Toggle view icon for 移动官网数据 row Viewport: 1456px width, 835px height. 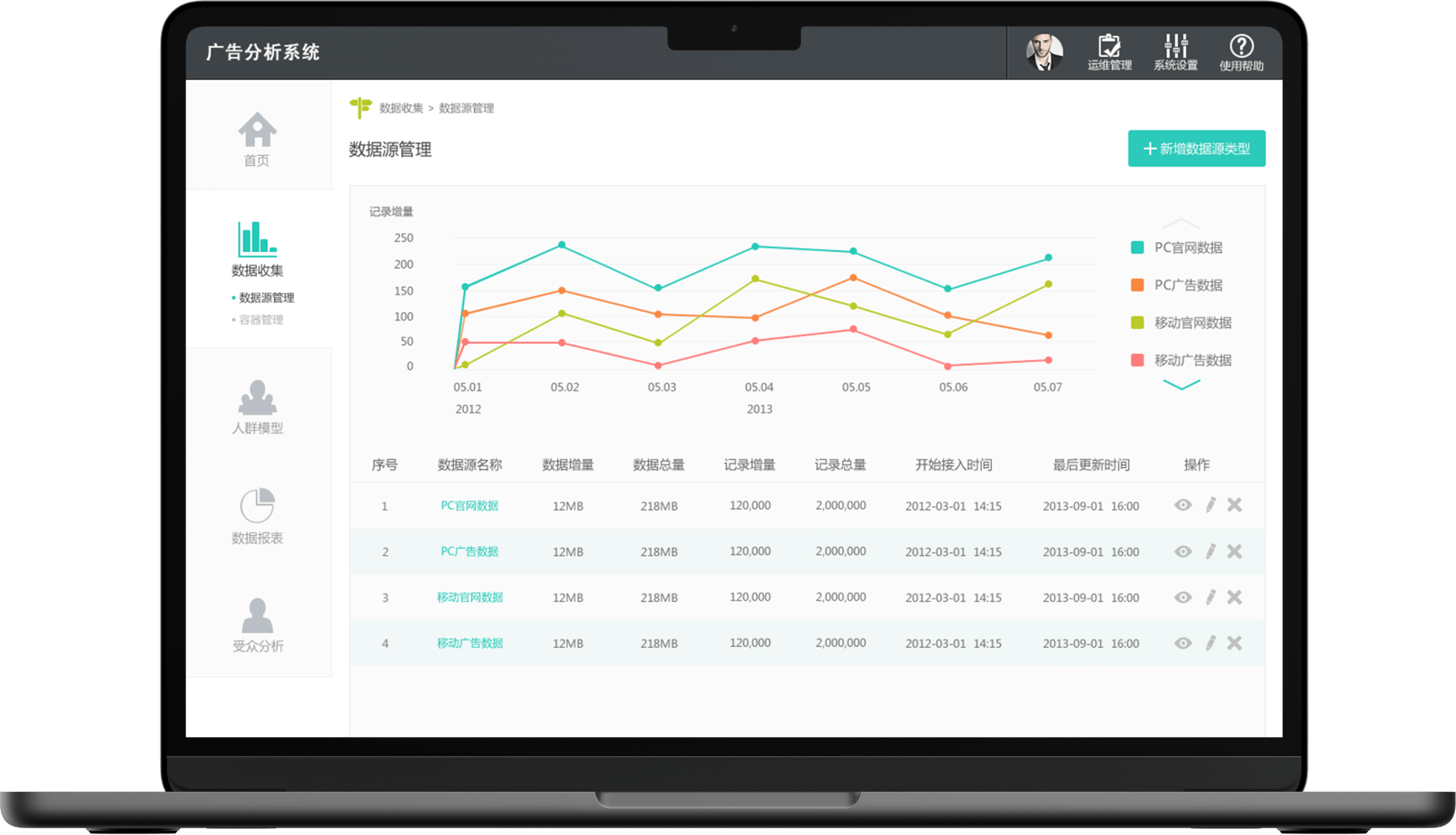click(x=1183, y=598)
